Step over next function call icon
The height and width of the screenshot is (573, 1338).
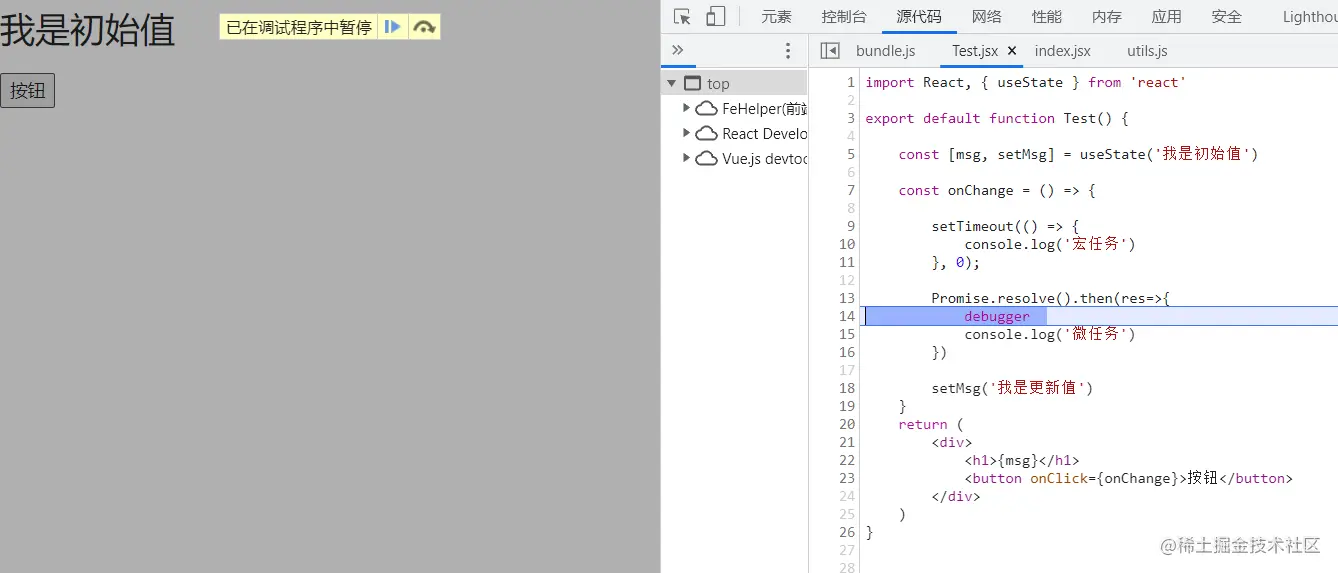424,28
